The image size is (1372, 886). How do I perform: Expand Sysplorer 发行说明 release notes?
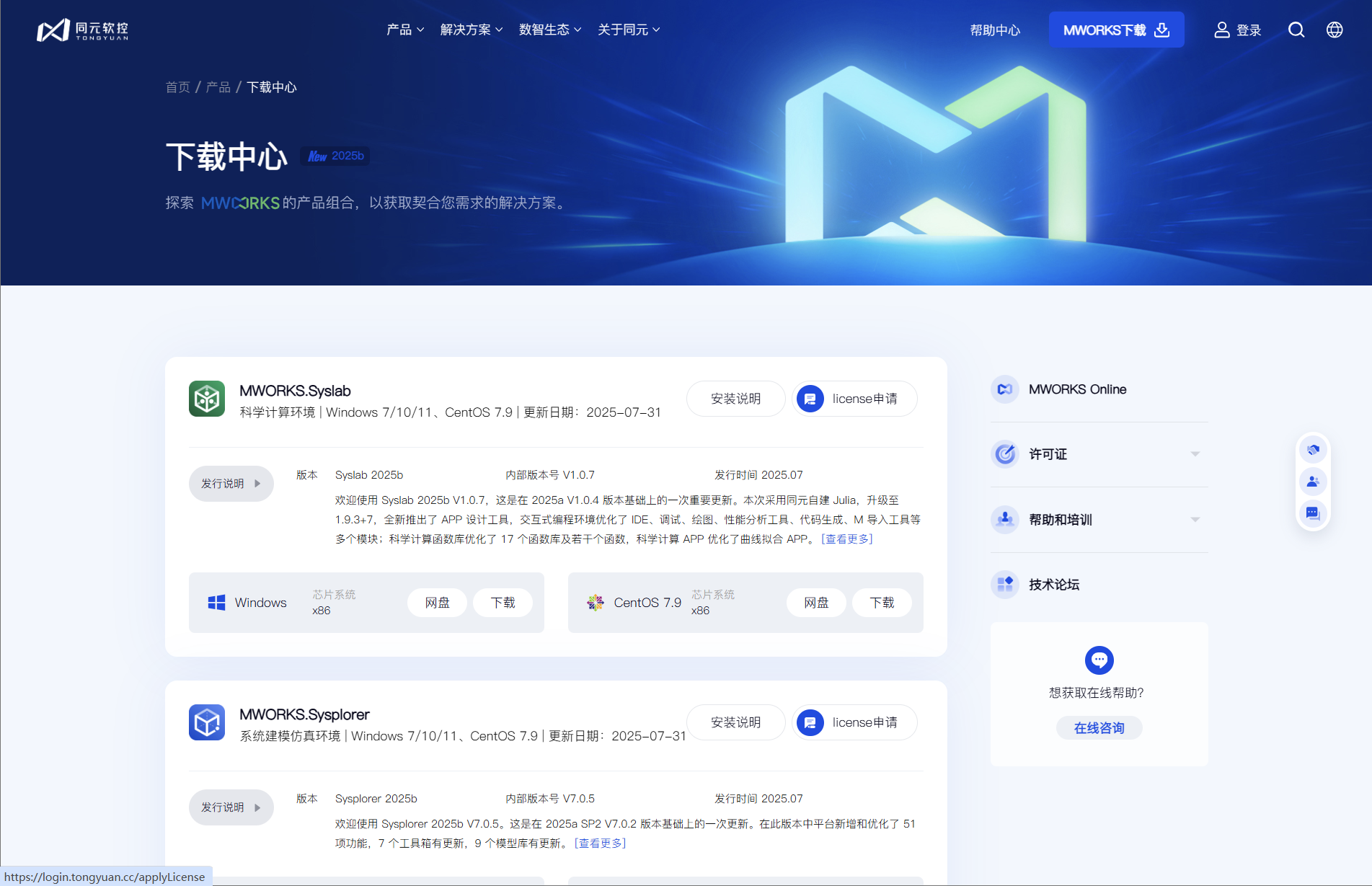click(x=231, y=807)
